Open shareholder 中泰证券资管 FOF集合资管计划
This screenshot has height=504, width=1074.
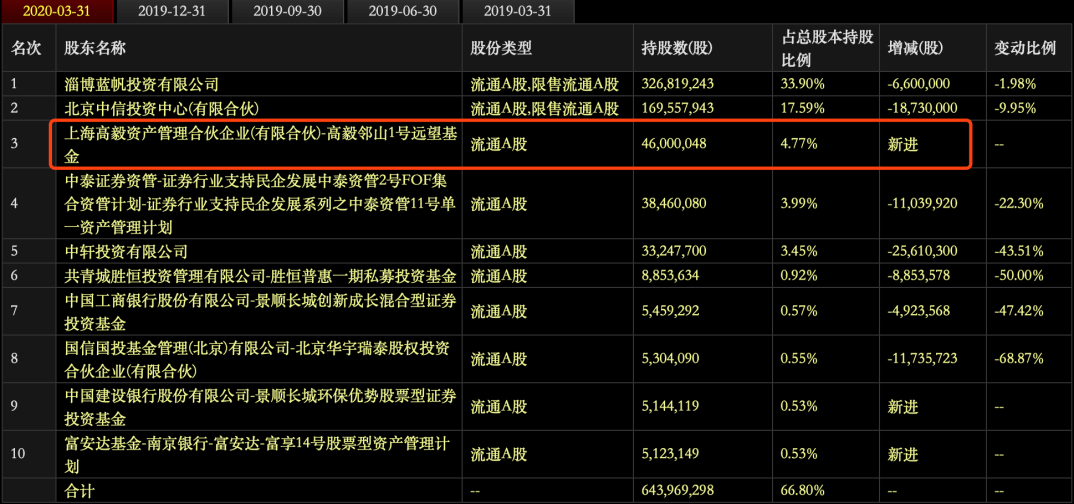point(258,203)
